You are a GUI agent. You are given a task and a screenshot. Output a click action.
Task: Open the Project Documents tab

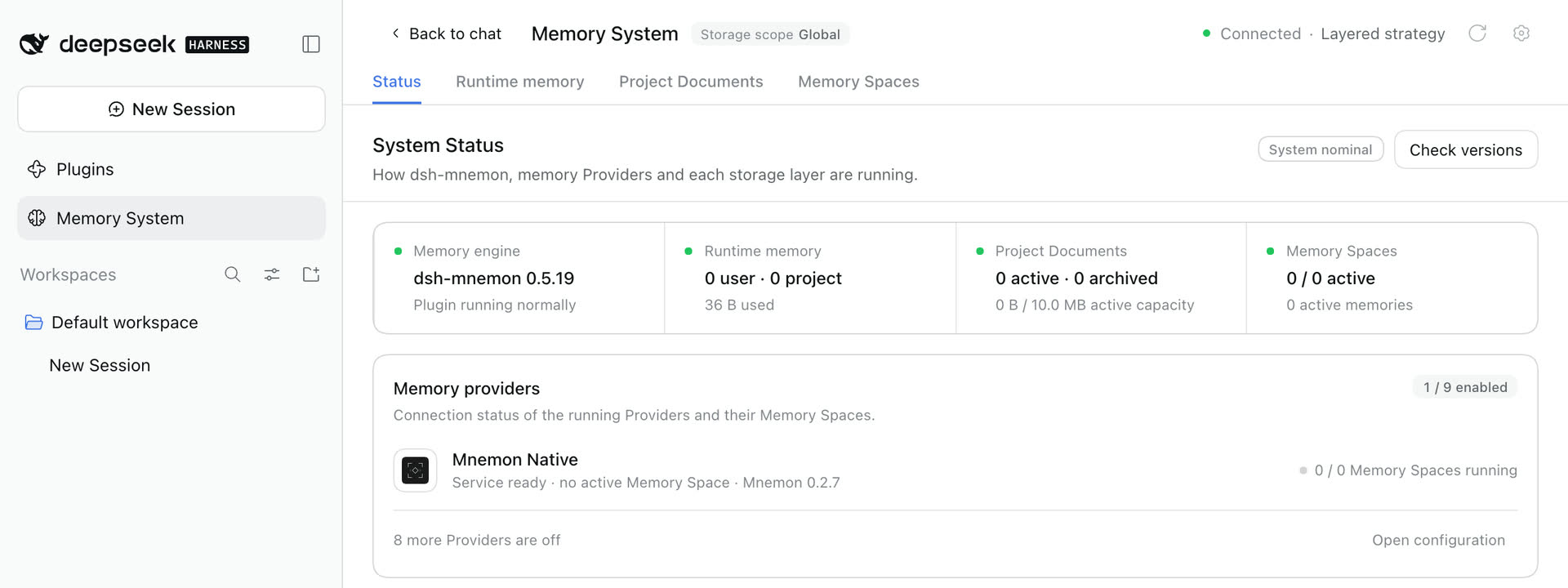(691, 82)
